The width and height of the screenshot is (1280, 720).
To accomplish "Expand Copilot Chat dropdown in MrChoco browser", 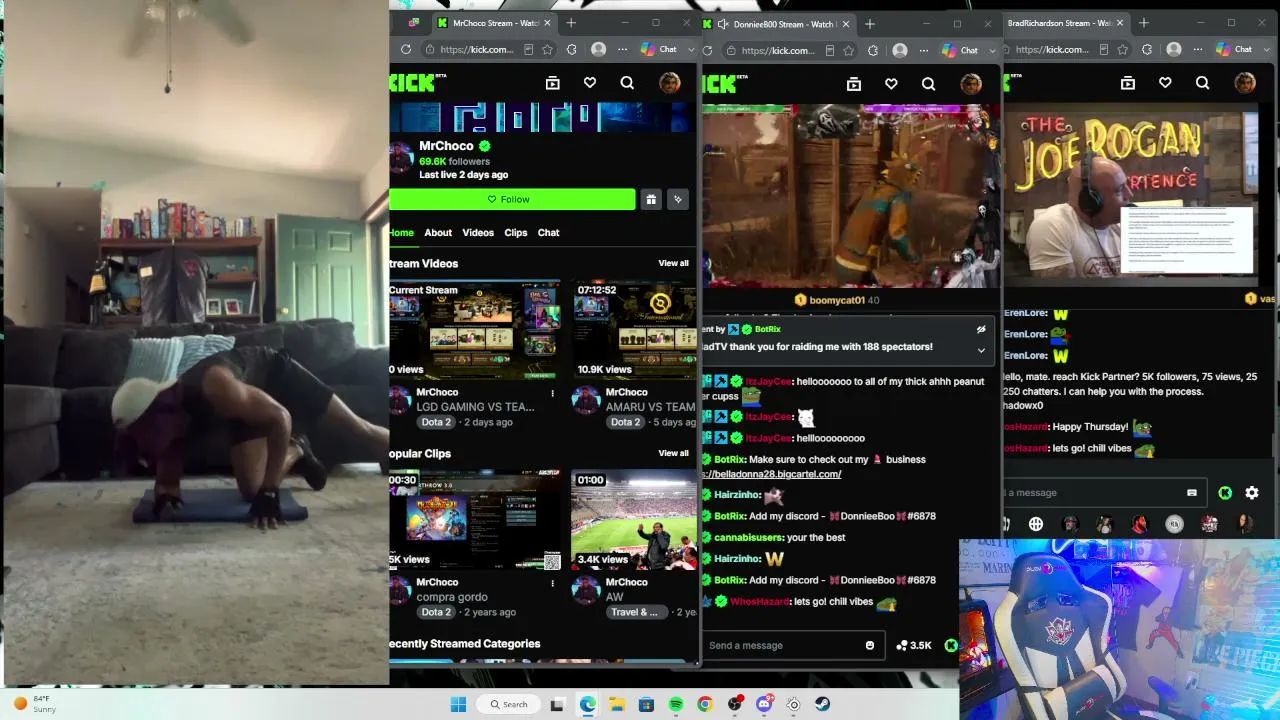I will click(x=690, y=49).
